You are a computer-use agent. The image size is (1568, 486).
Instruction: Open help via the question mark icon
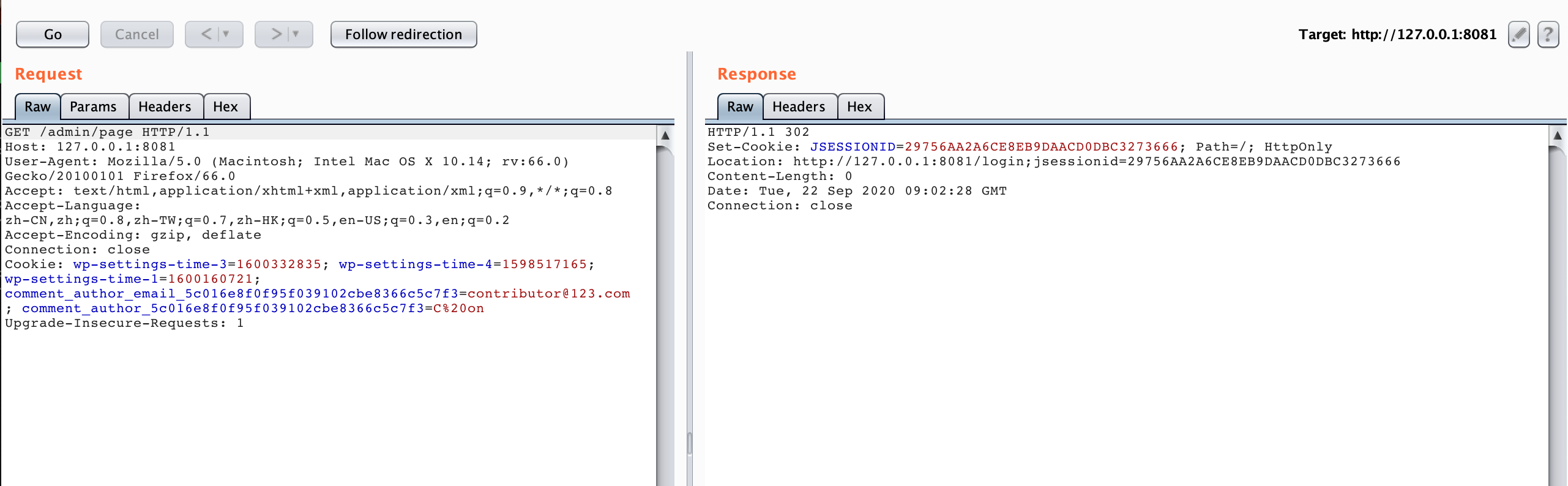point(1548,34)
